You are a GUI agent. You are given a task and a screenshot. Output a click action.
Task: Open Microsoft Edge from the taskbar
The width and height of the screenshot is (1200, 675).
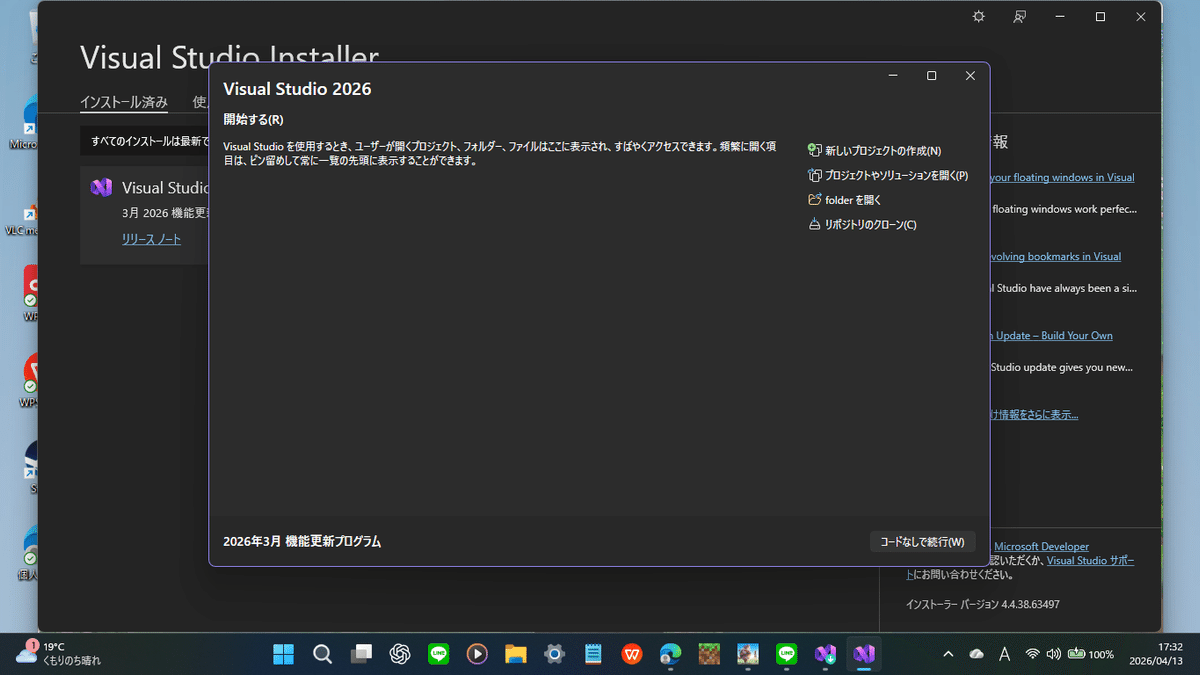click(670, 654)
